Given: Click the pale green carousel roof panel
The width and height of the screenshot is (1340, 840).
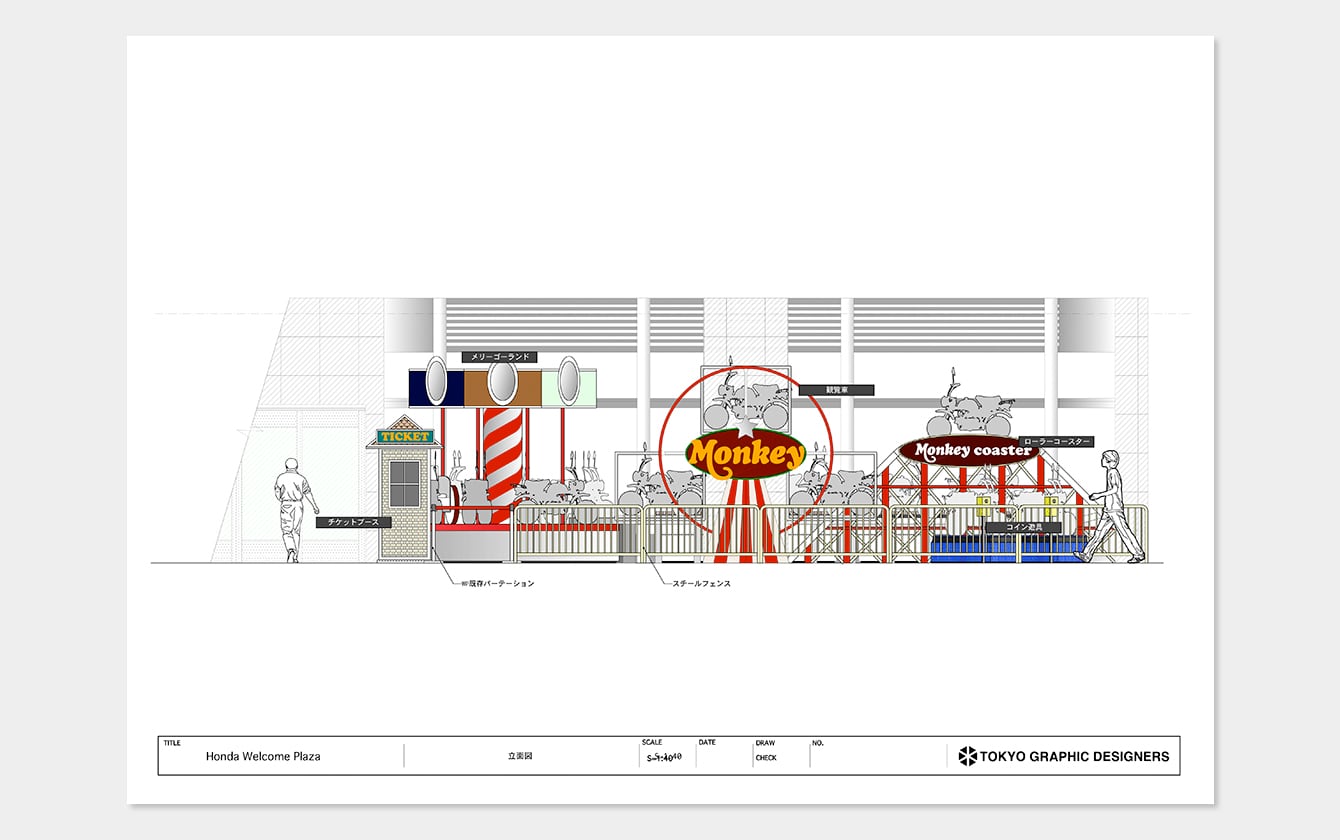Looking at the screenshot, I should pos(569,388).
